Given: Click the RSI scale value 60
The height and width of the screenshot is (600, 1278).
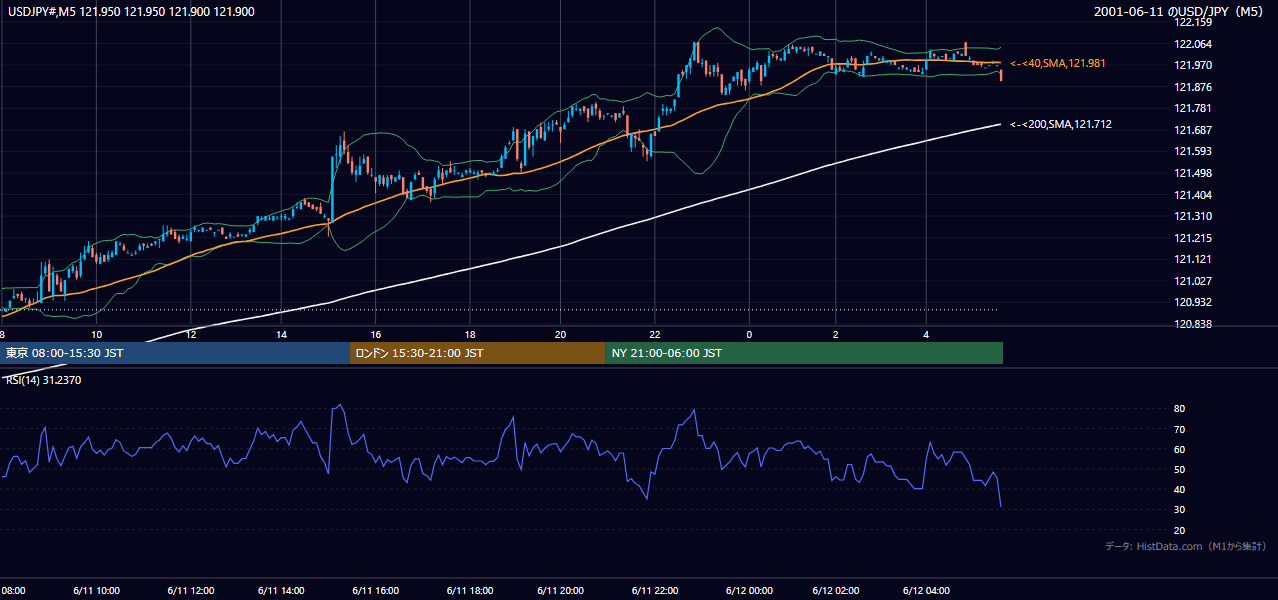Looking at the screenshot, I should (x=1179, y=449).
